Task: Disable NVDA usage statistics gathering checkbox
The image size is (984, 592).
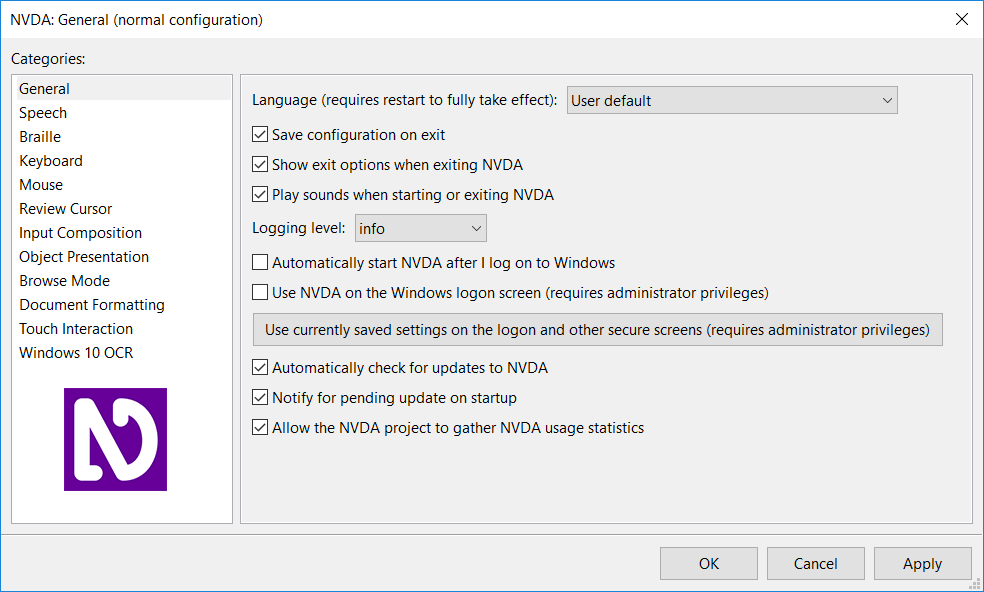Action: [x=261, y=428]
